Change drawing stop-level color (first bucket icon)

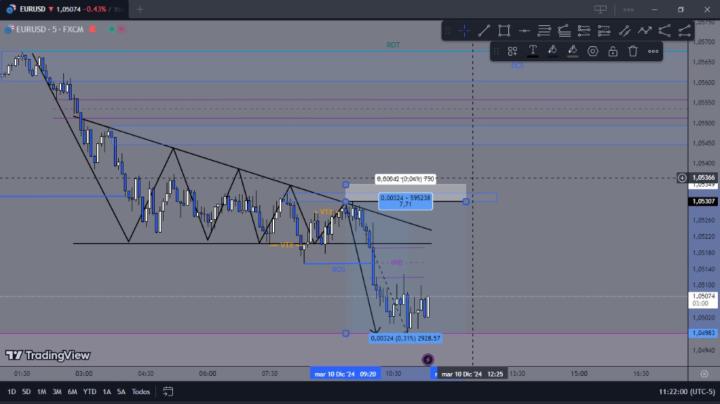pyautogui.click(x=552, y=51)
